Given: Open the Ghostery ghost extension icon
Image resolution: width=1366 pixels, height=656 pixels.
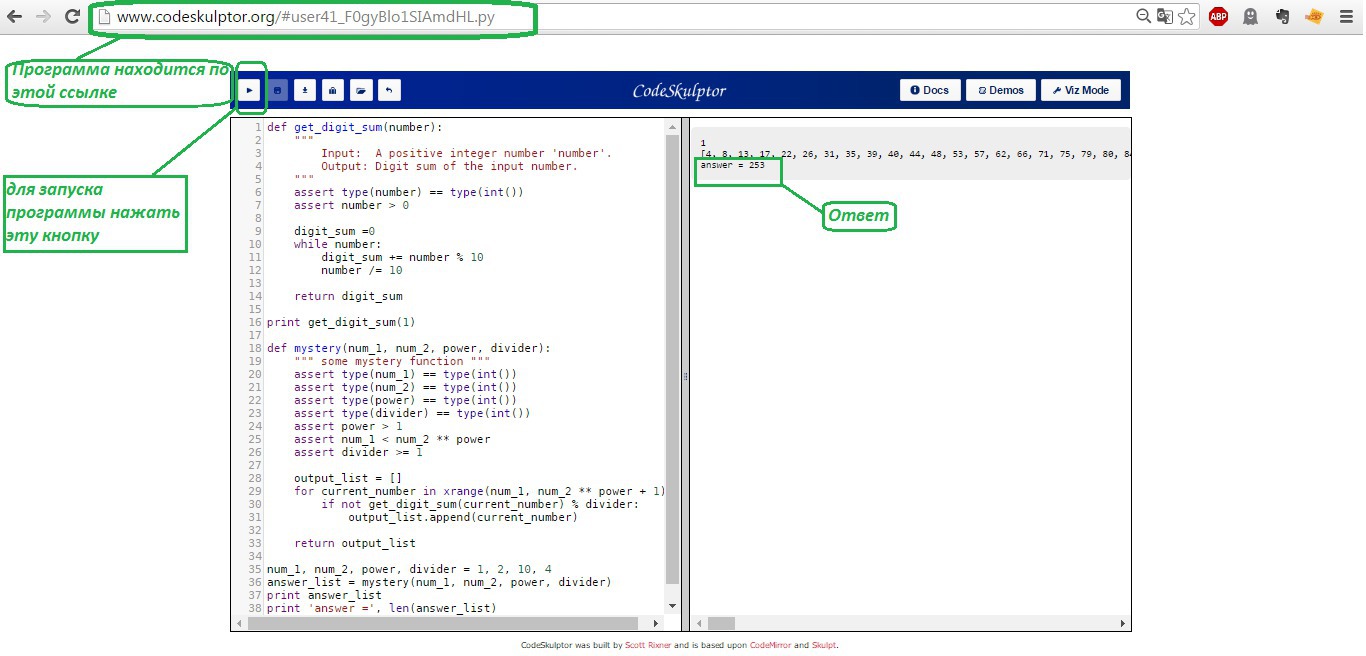Looking at the screenshot, I should pyautogui.click(x=1250, y=16).
